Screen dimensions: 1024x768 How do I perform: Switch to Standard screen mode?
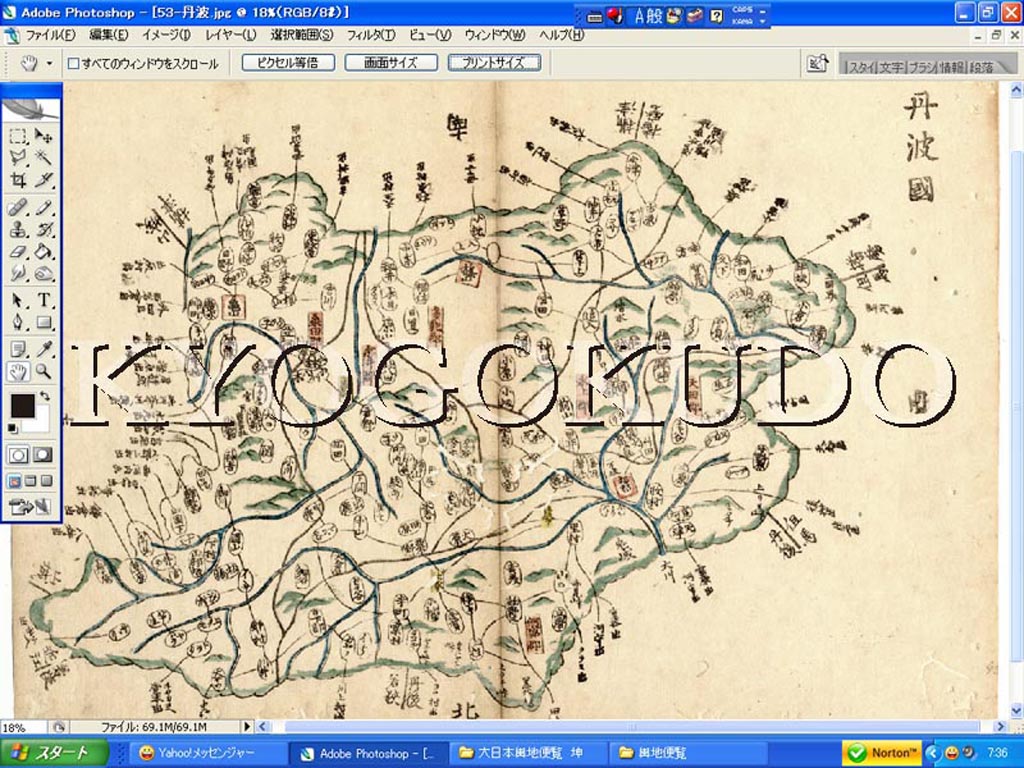pos(15,481)
